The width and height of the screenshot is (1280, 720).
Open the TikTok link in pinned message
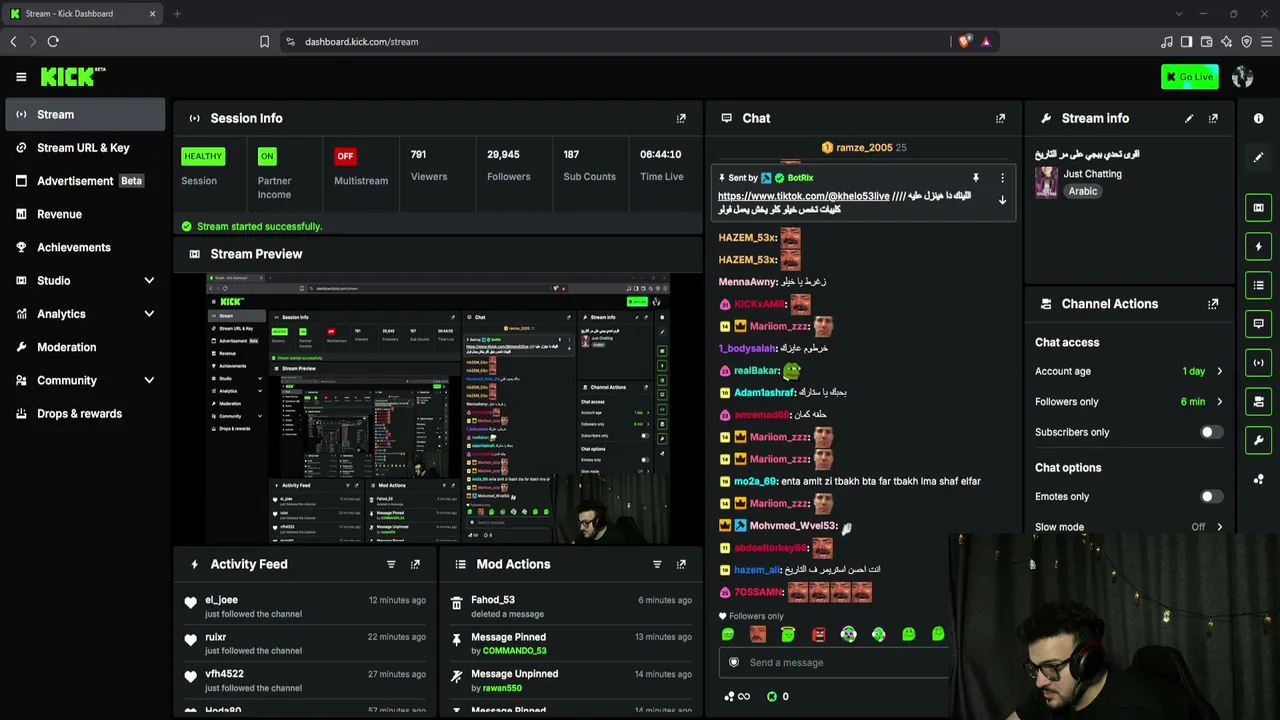(803, 197)
